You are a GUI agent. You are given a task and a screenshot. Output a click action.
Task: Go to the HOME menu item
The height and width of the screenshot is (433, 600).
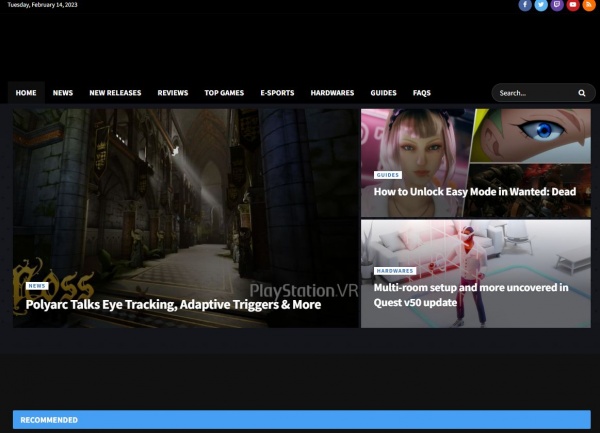tap(26, 93)
